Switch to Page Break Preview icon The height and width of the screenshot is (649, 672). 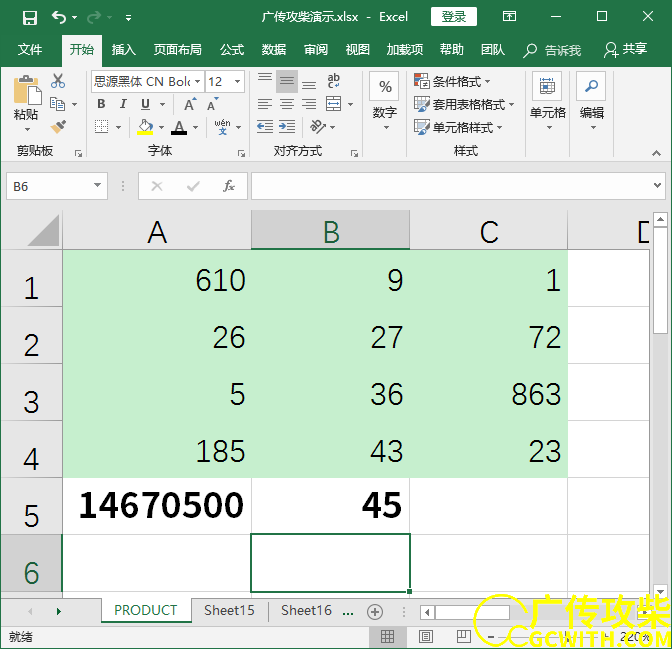(464, 637)
